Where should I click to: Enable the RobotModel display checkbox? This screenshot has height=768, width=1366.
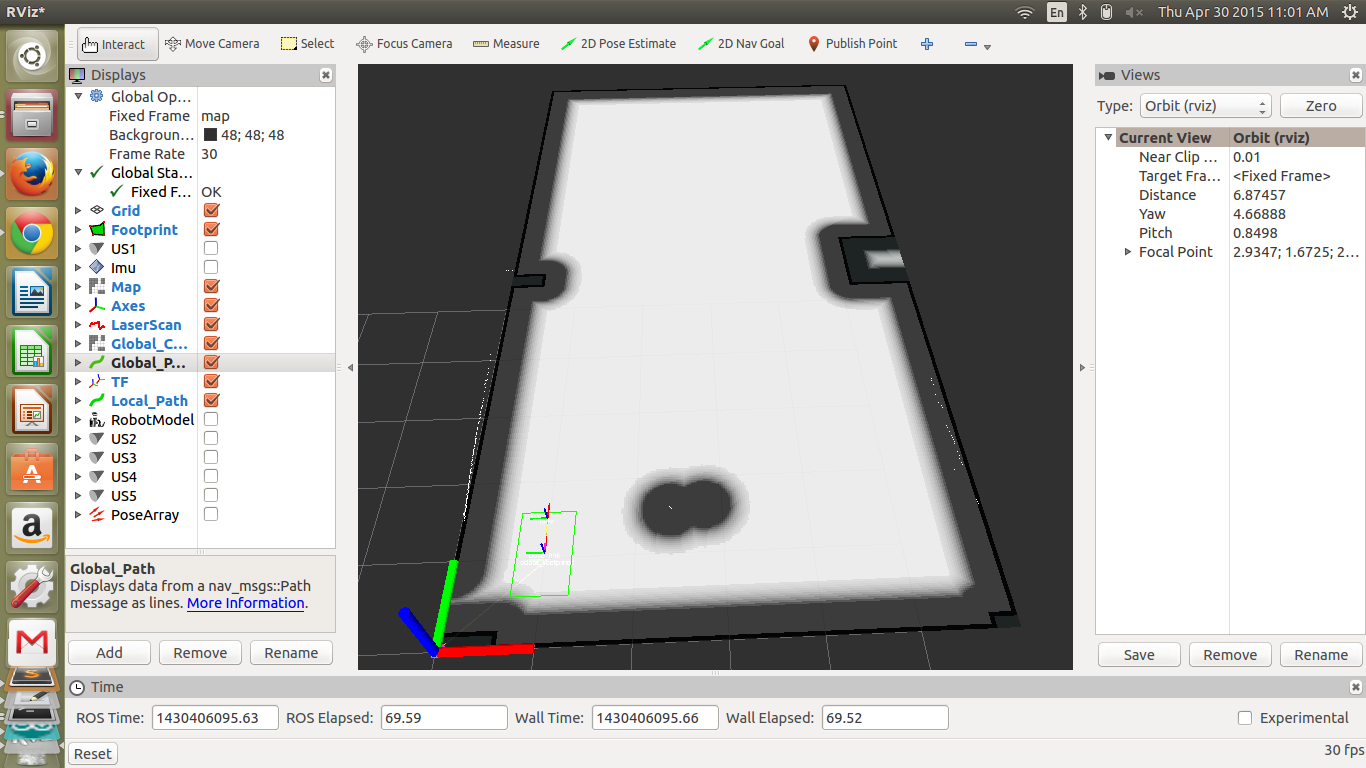(x=211, y=419)
